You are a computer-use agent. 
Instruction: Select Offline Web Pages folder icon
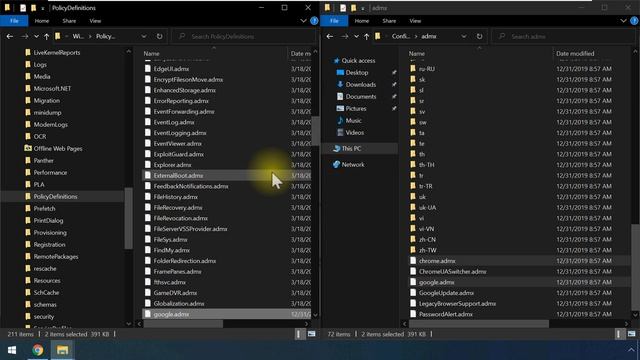click(28, 148)
